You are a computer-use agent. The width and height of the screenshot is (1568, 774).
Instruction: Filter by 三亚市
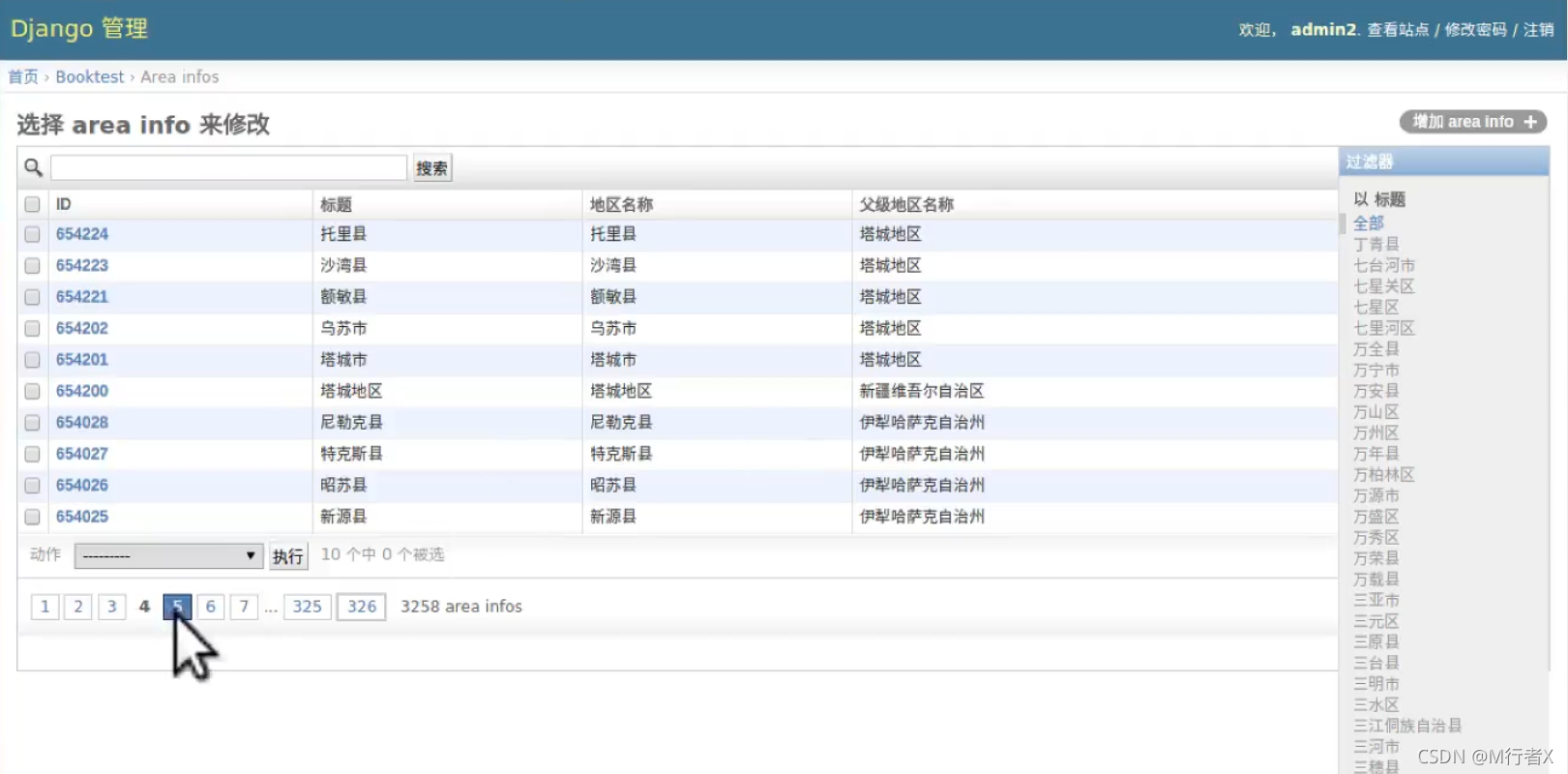(x=1376, y=600)
